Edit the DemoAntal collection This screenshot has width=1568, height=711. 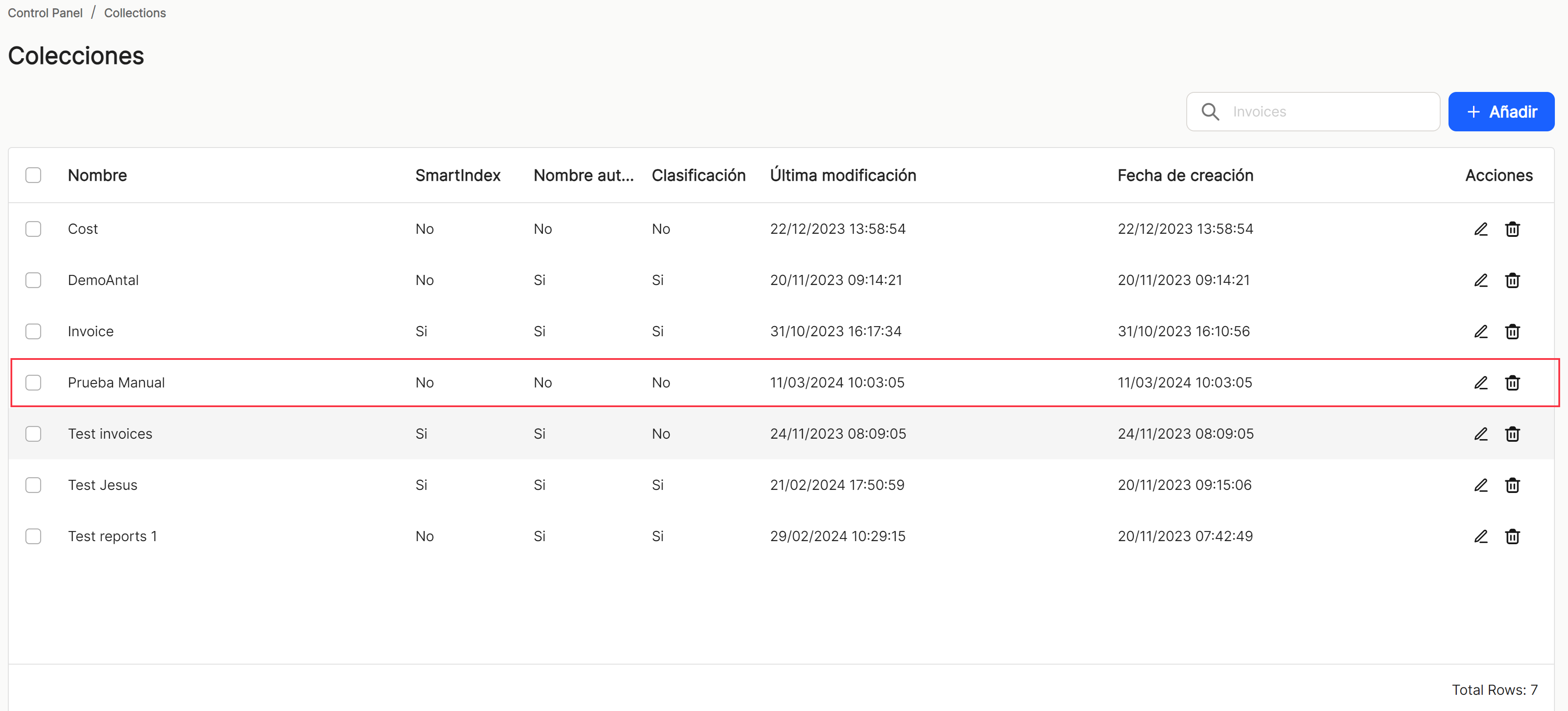(1480, 280)
